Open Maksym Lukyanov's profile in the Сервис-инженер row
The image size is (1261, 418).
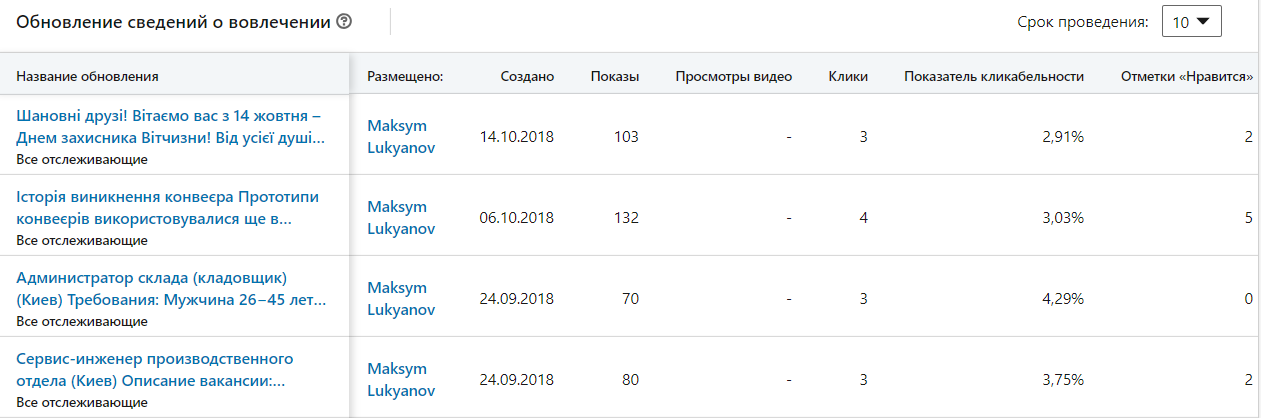point(401,380)
